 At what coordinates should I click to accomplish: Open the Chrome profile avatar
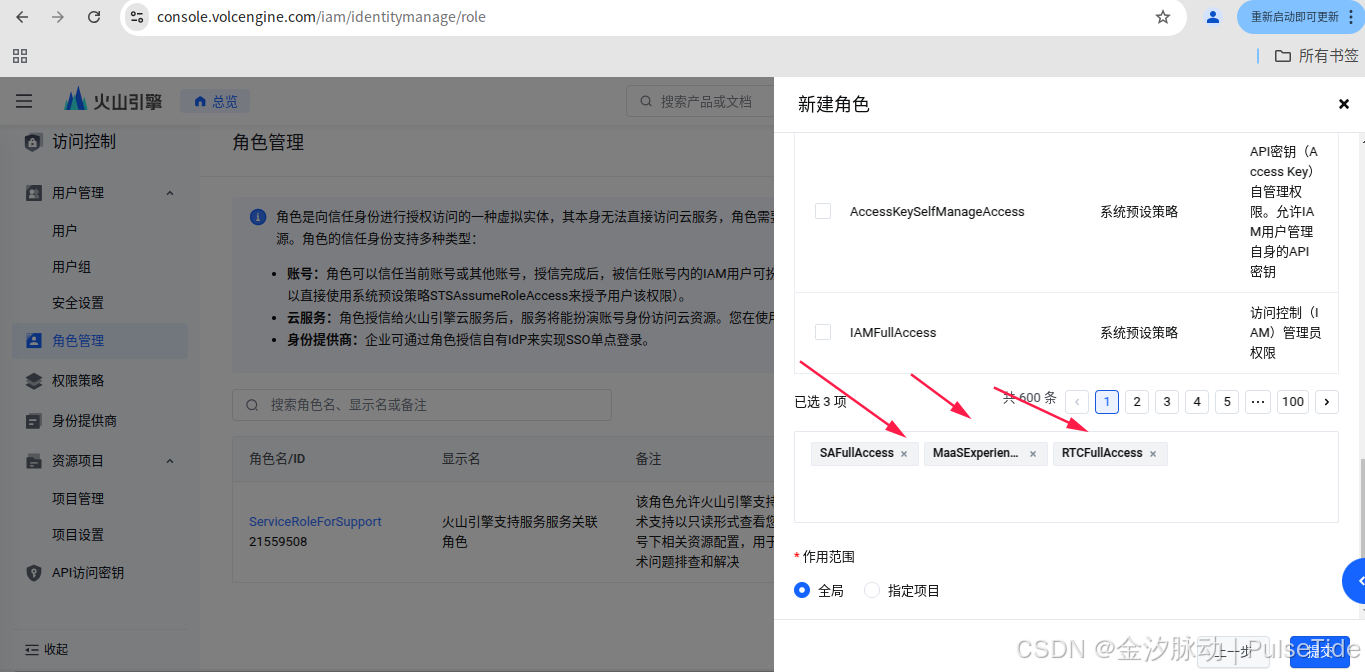[1213, 17]
